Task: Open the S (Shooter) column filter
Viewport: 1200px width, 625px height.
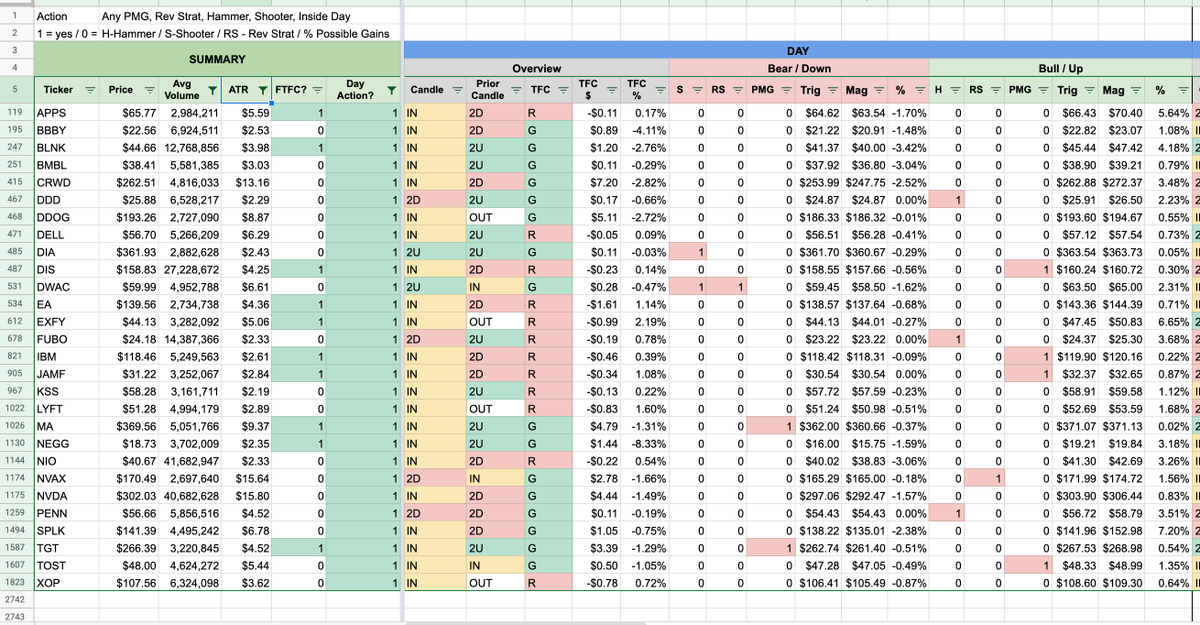Action: tap(698, 90)
